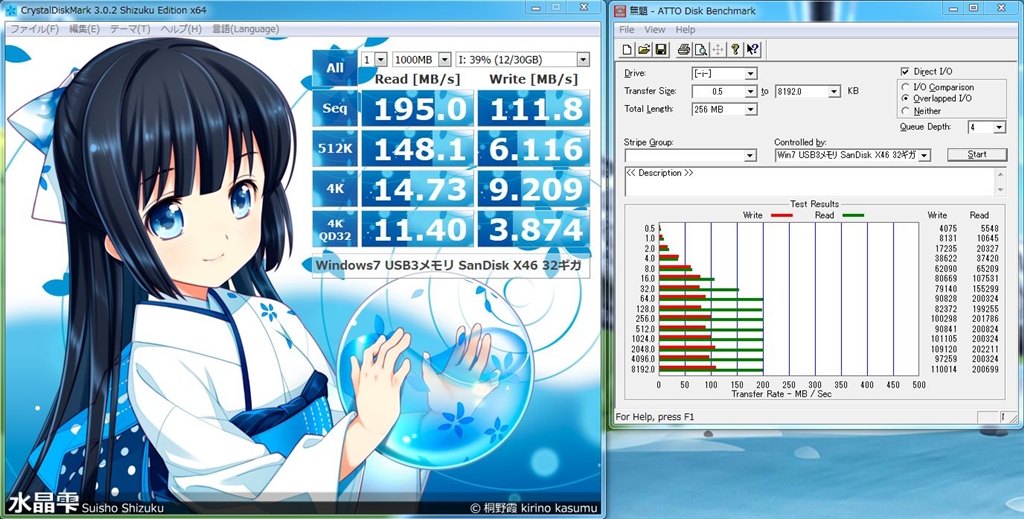Click the Start button in ATTO
1024x519 pixels.
977,155
